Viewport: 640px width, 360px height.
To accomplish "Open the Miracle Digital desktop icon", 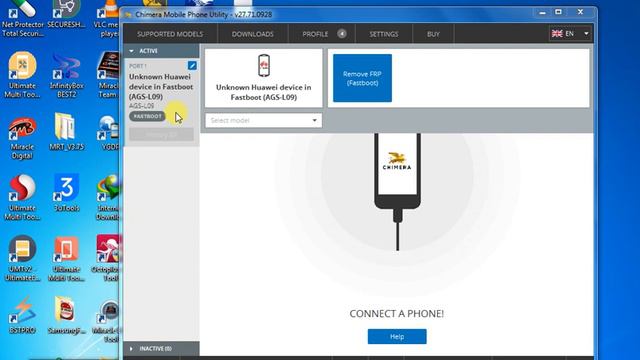I will (22, 137).
